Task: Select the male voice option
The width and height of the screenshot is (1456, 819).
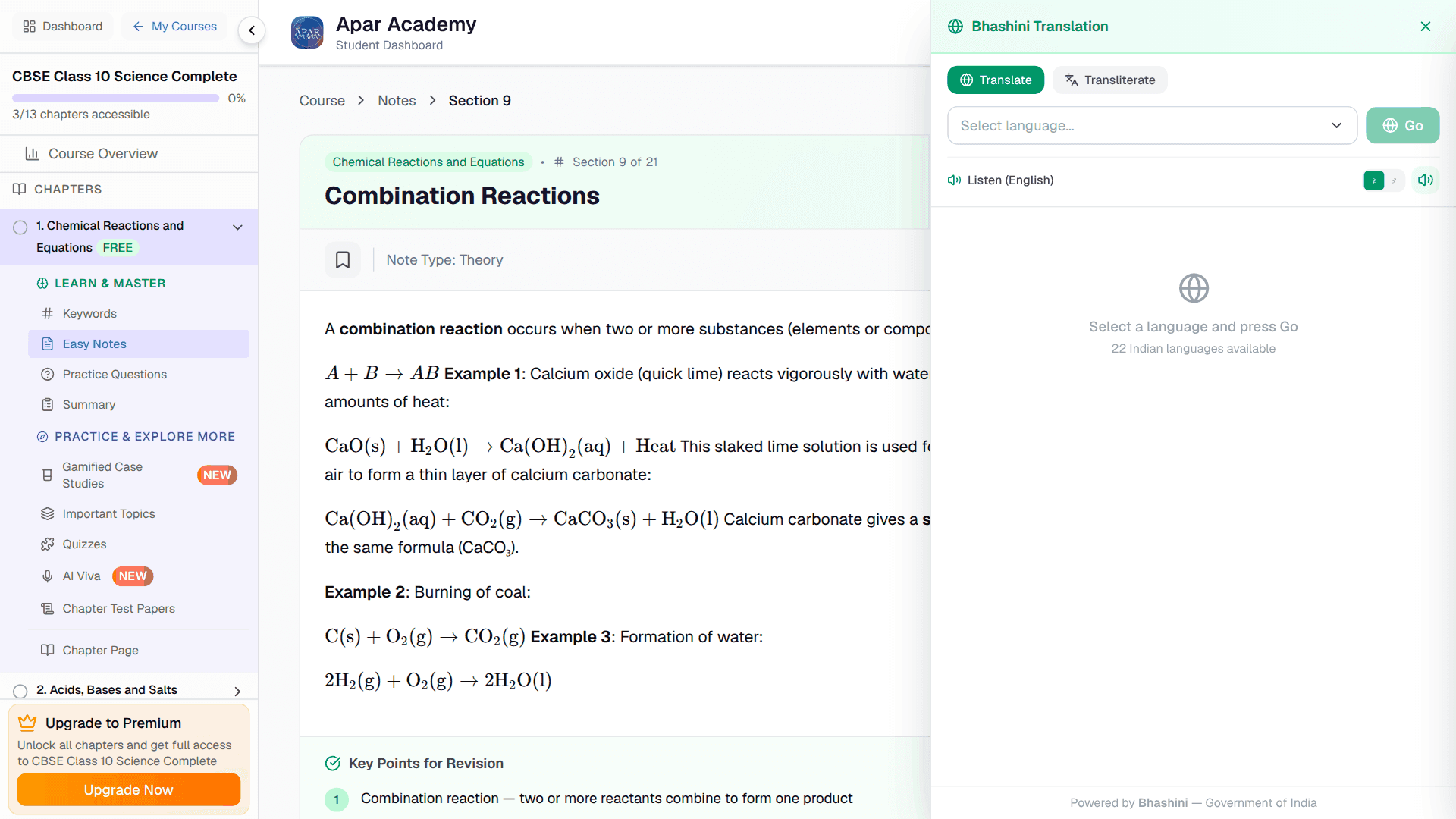Action: [x=1394, y=180]
